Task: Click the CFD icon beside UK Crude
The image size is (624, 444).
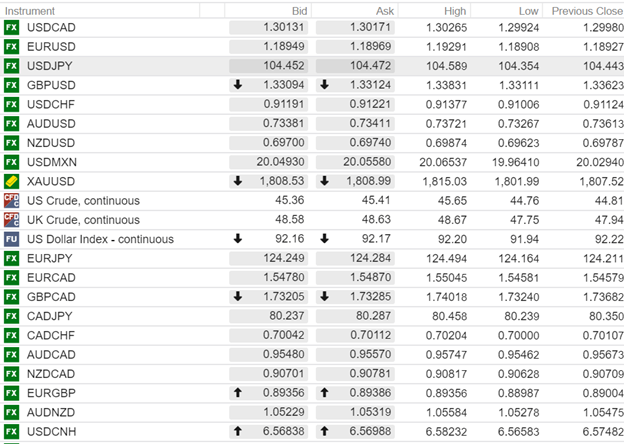Action: point(12,220)
